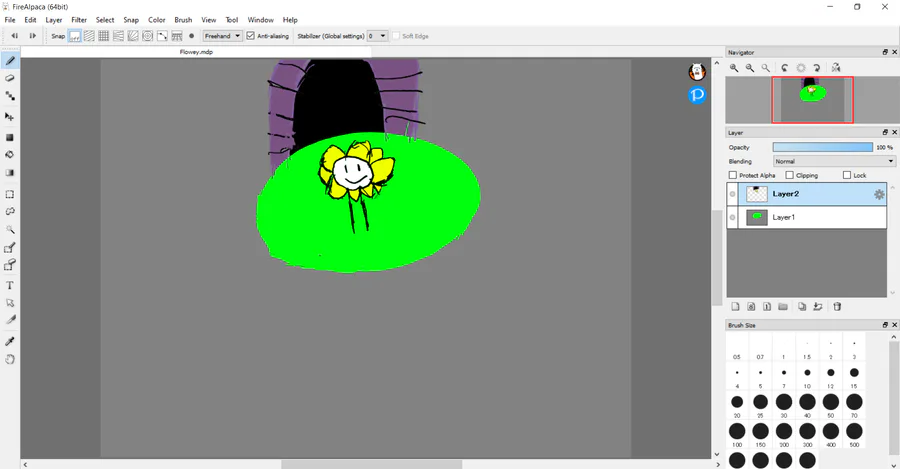Open the Filter menu
The image size is (900, 469).
tap(79, 20)
